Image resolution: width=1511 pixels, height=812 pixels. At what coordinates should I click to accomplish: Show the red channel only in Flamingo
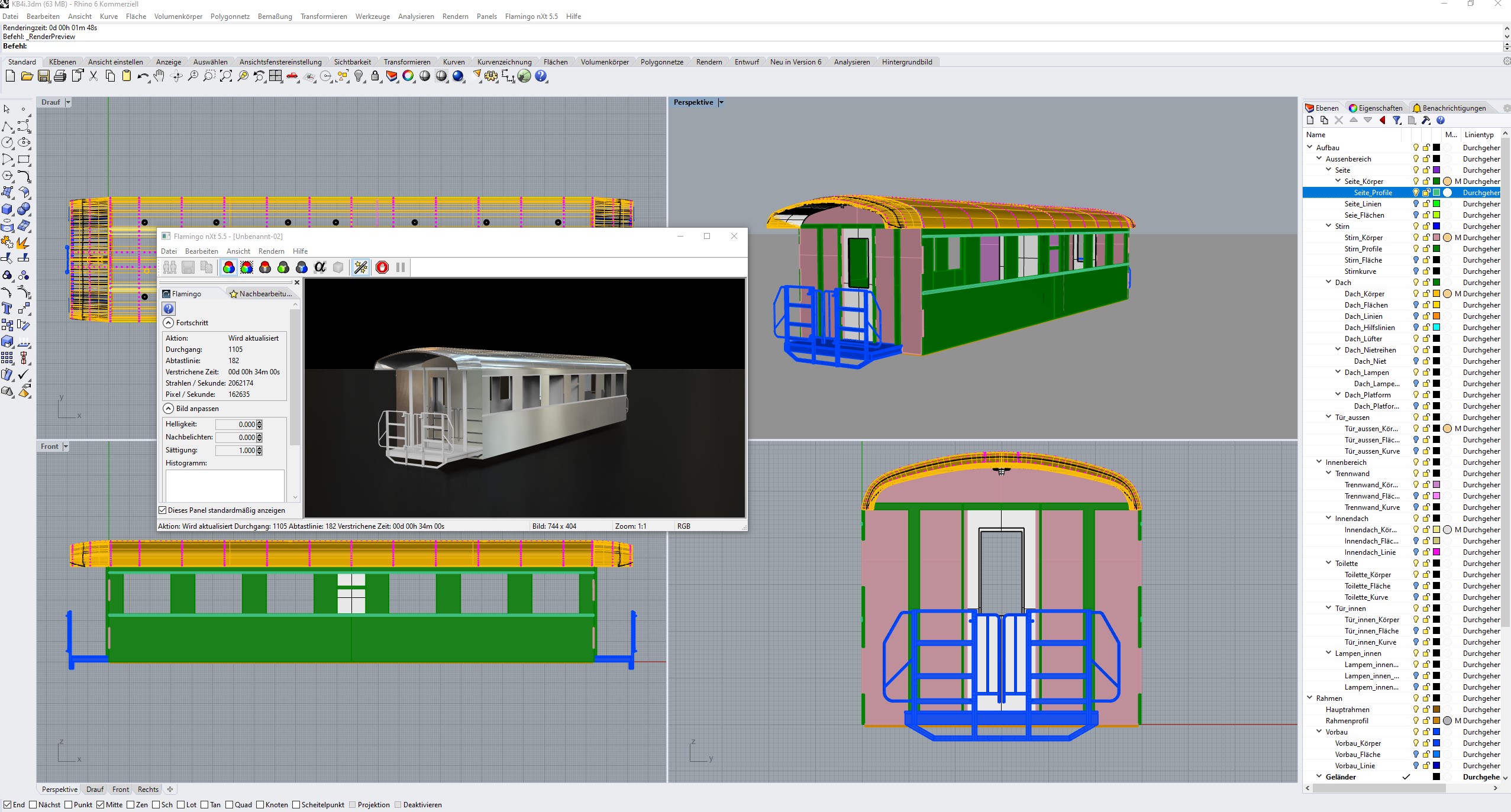point(265,267)
